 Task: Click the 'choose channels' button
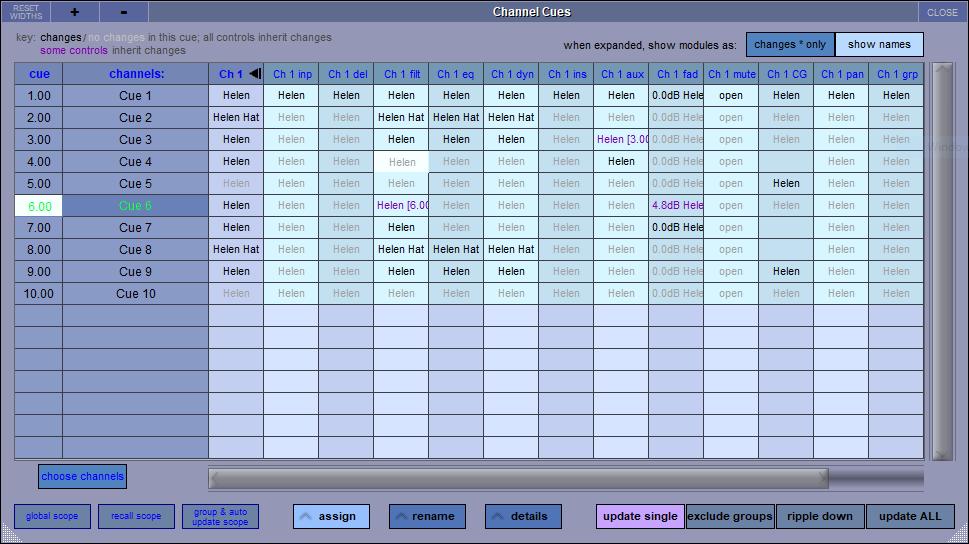82,477
